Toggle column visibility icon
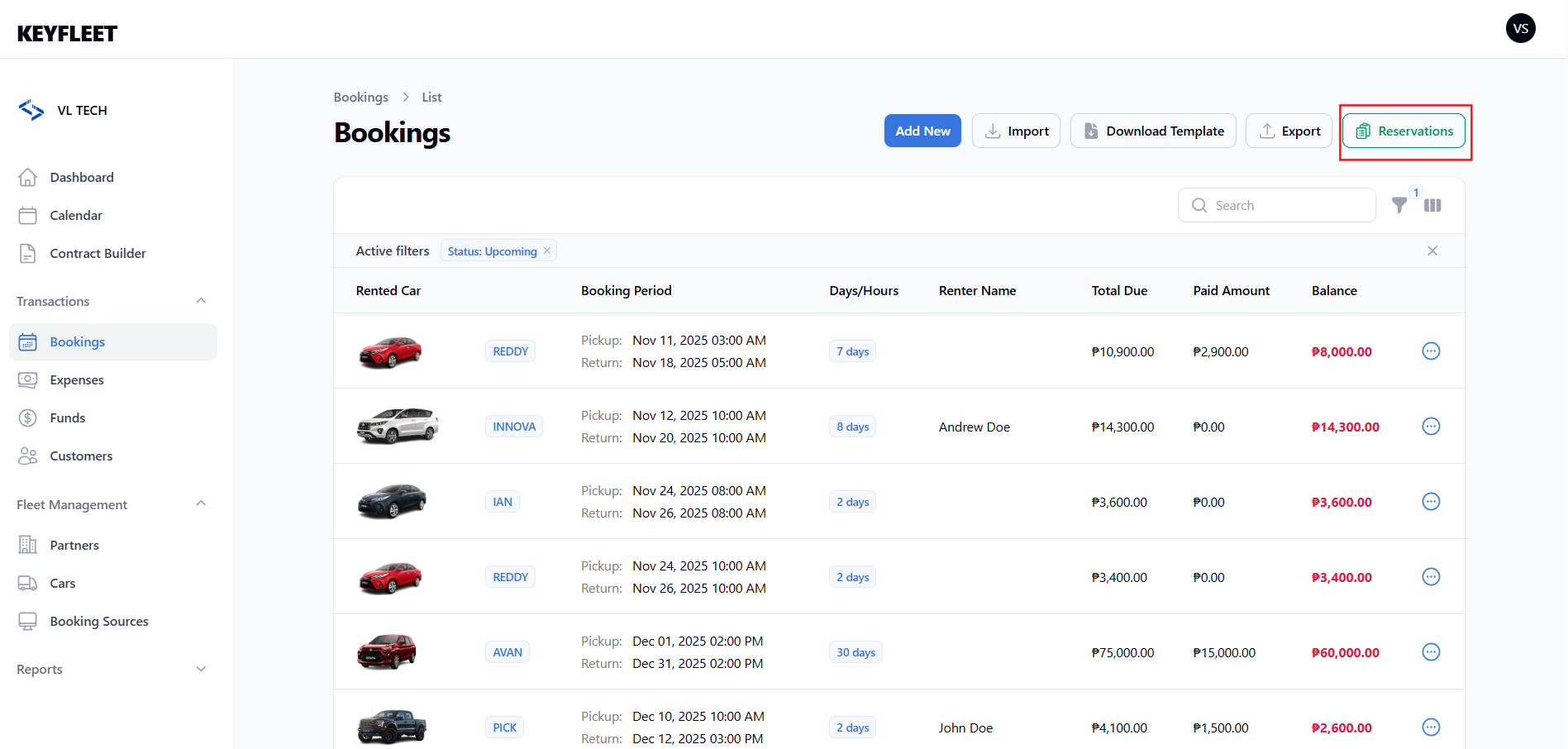This screenshot has height=749, width=1568. 1432,206
